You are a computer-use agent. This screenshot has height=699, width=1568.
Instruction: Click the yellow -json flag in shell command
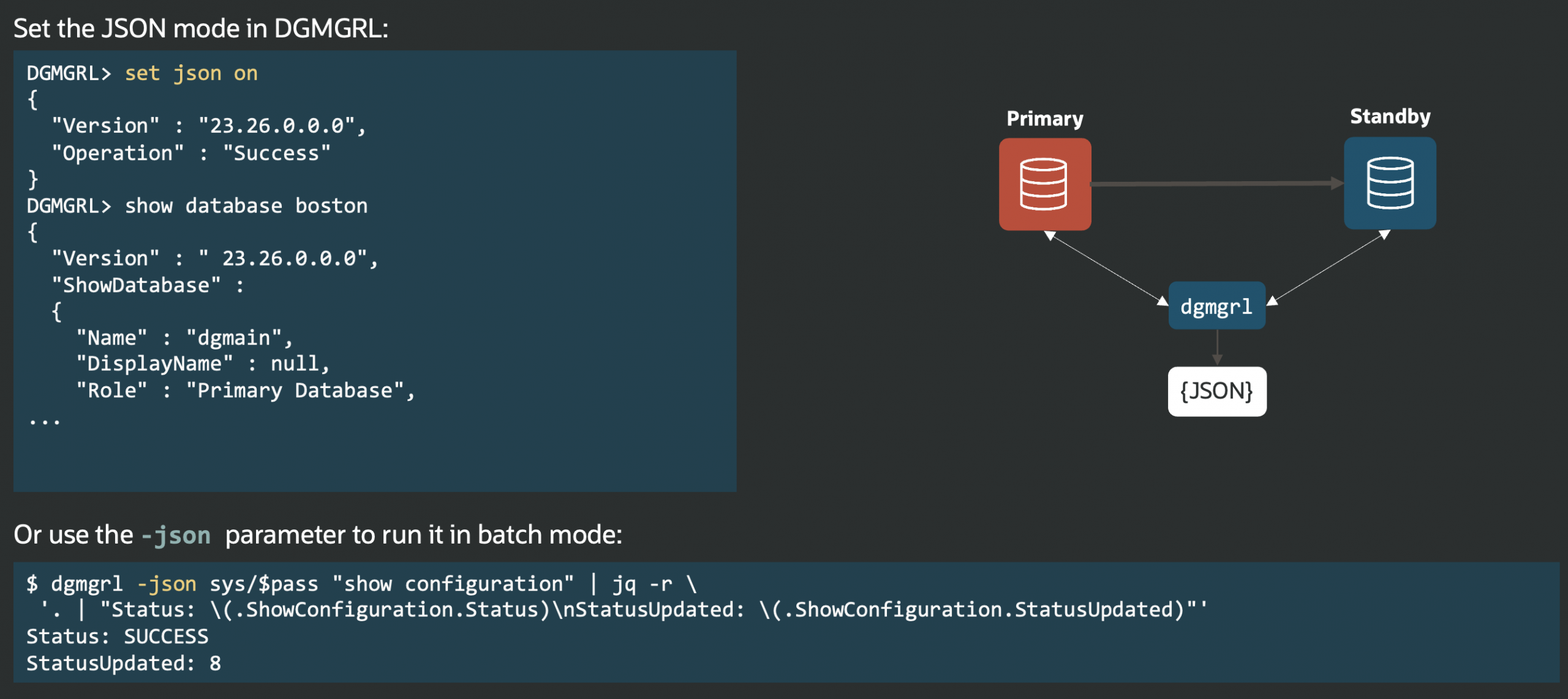click(166, 584)
